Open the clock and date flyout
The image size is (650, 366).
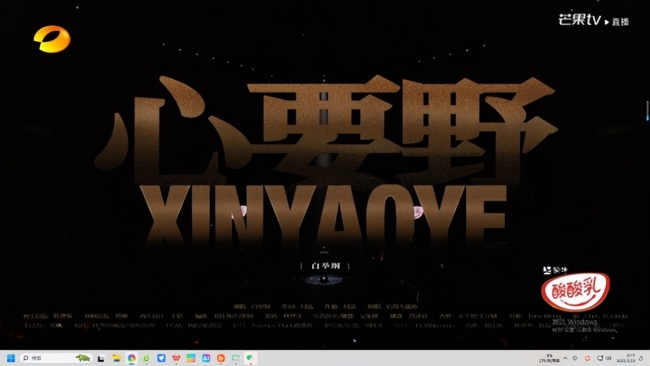pyautogui.click(x=626, y=358)
